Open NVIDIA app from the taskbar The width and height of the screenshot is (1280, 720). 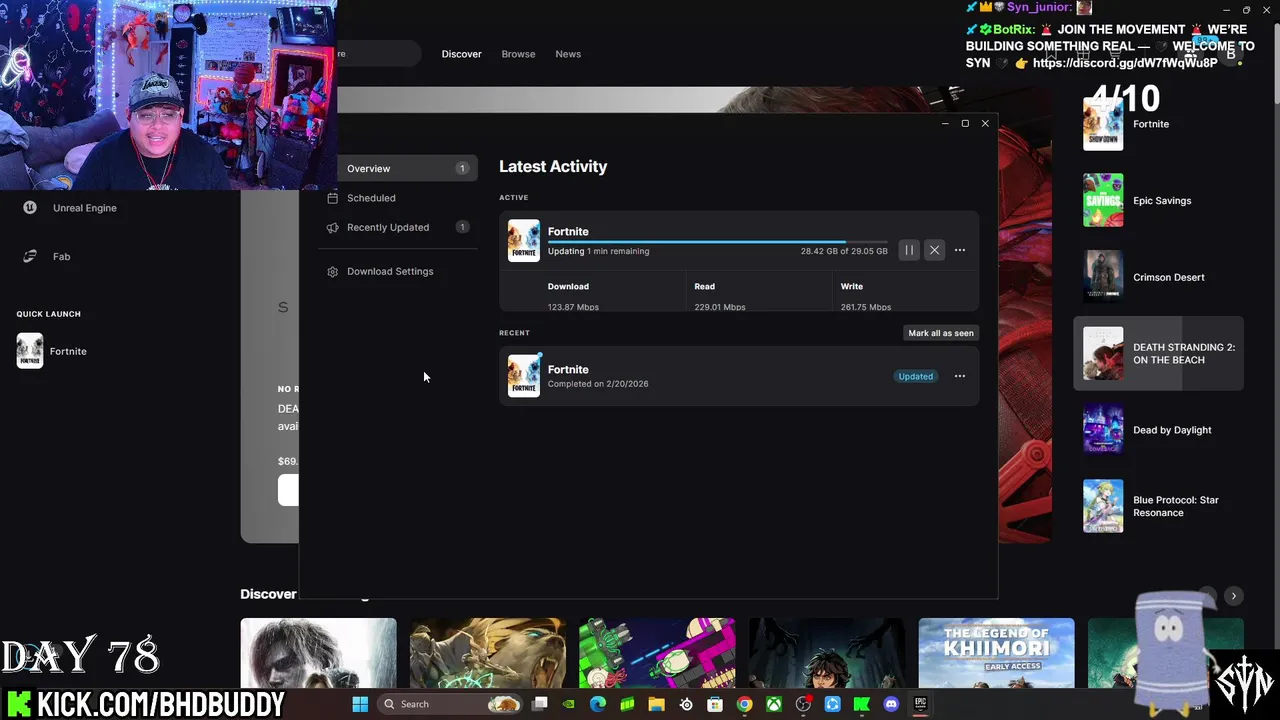[x=569, y=704]
